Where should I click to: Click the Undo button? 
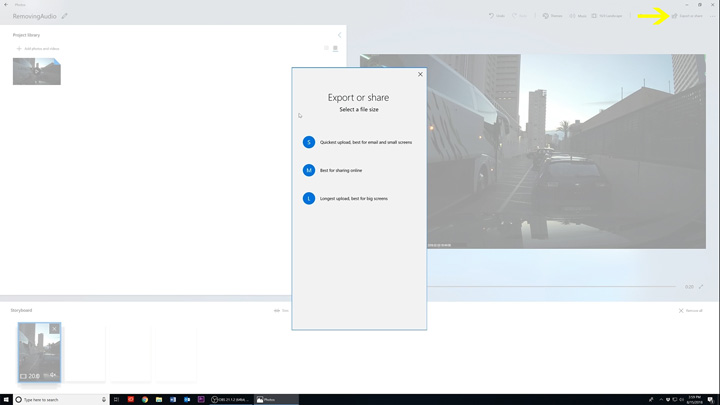[x=496, y=16]
